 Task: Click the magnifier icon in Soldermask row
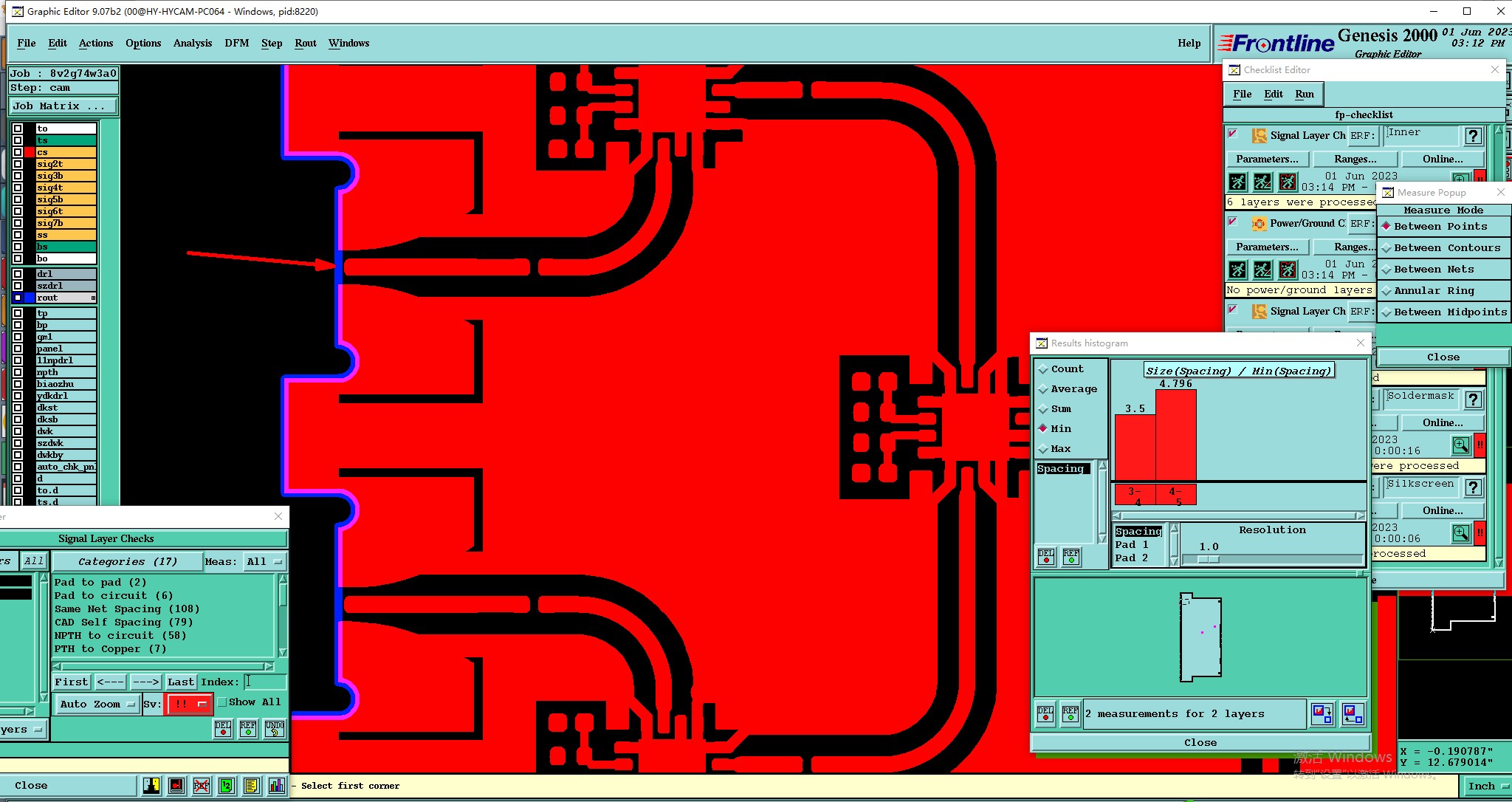point(1460,445)
